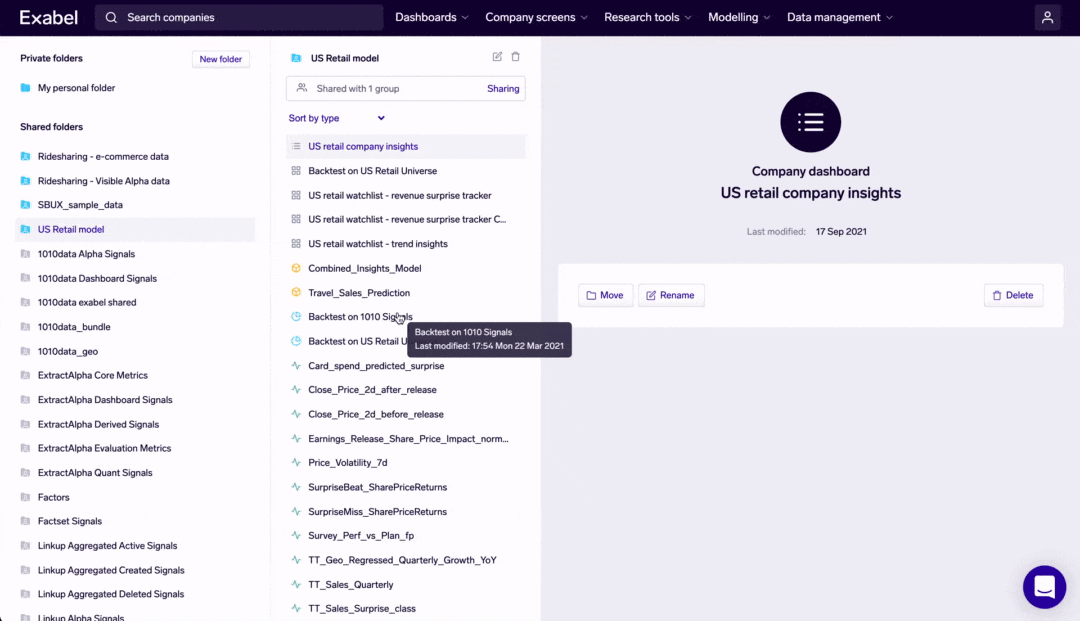Click the folder icon beside 1010data_geo
Viewport: 1080px width, 621px height.
25,351
